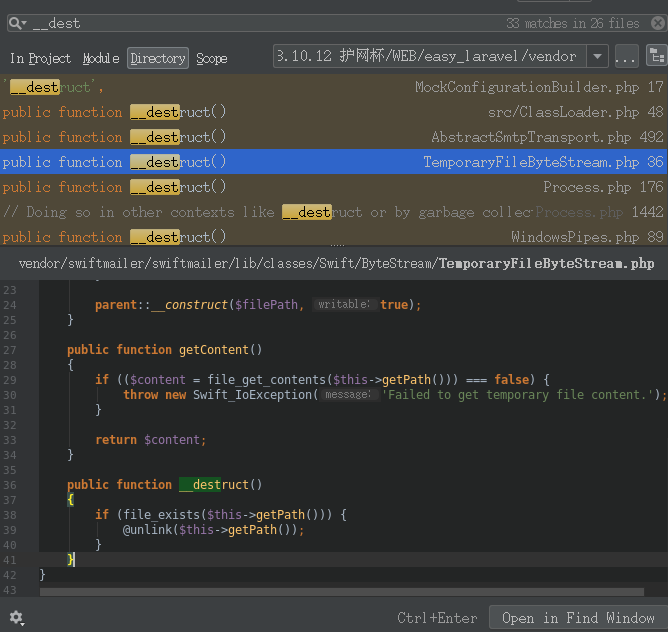Select src/ClassLoader.php 48 result
Viewport: 668px width, 632px height.
[x=334, y=112]
